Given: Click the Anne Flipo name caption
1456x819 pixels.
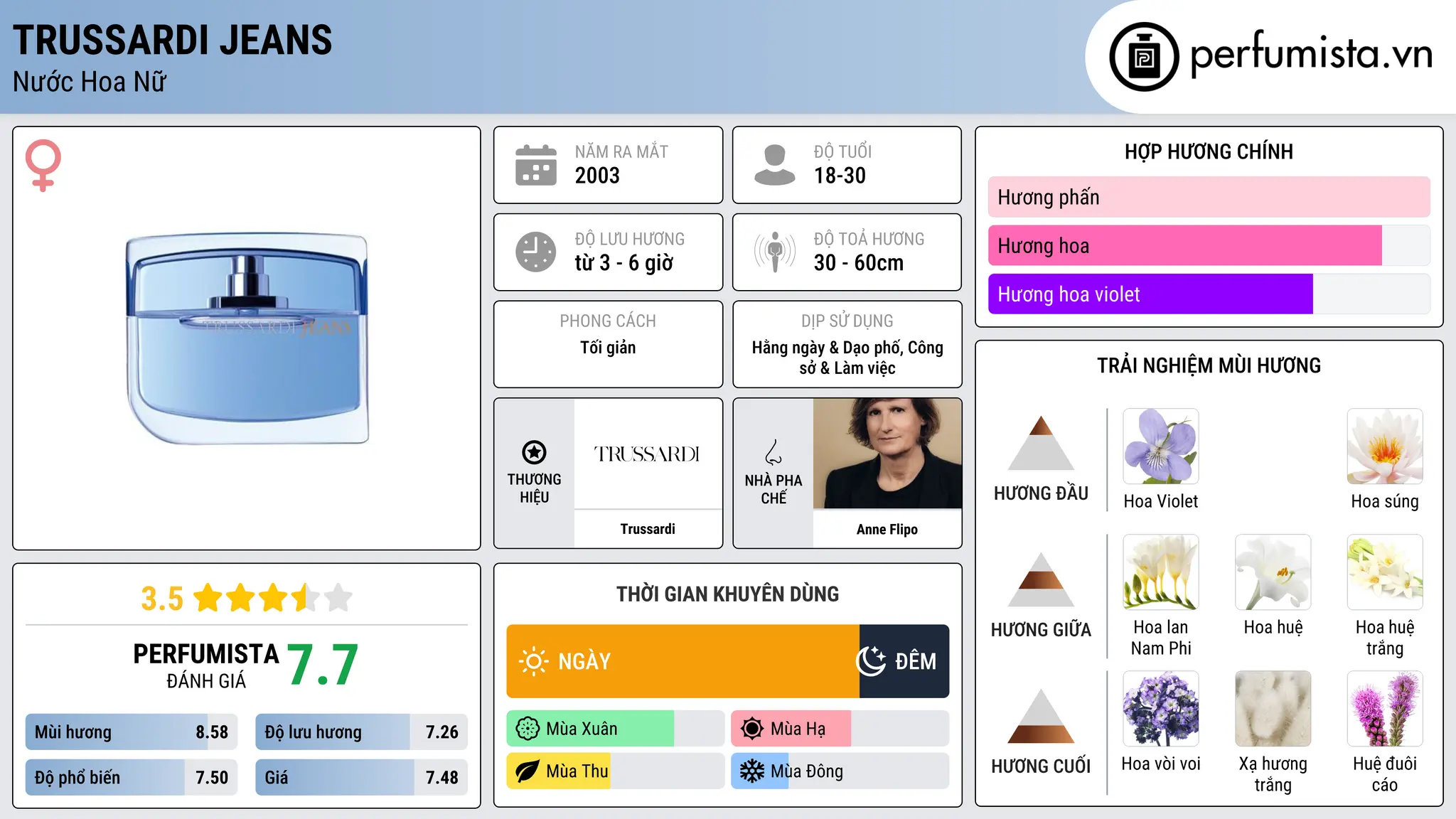Looking at the screenshot, I should [x=887, y=529].
